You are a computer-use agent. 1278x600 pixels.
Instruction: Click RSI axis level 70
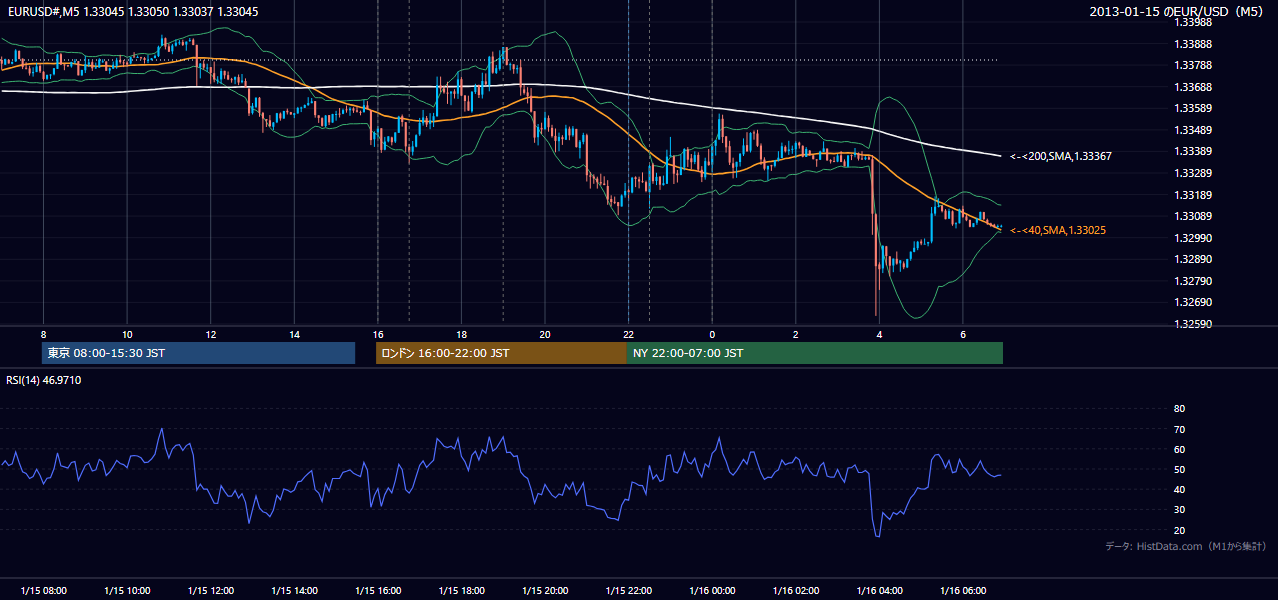click(1179, 429)
